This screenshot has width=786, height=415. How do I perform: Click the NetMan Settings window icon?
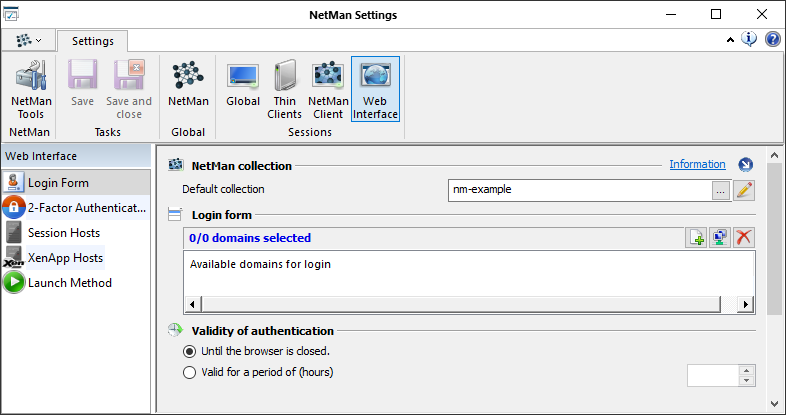click(11, 14)
